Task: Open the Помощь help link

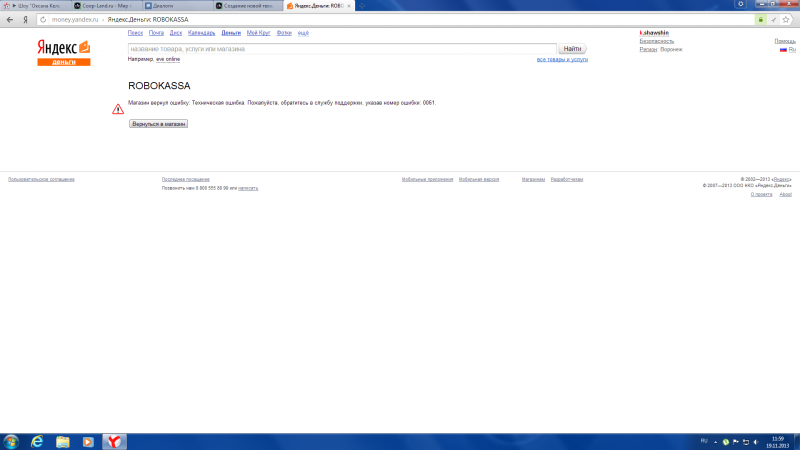Action: pos(785,41)
